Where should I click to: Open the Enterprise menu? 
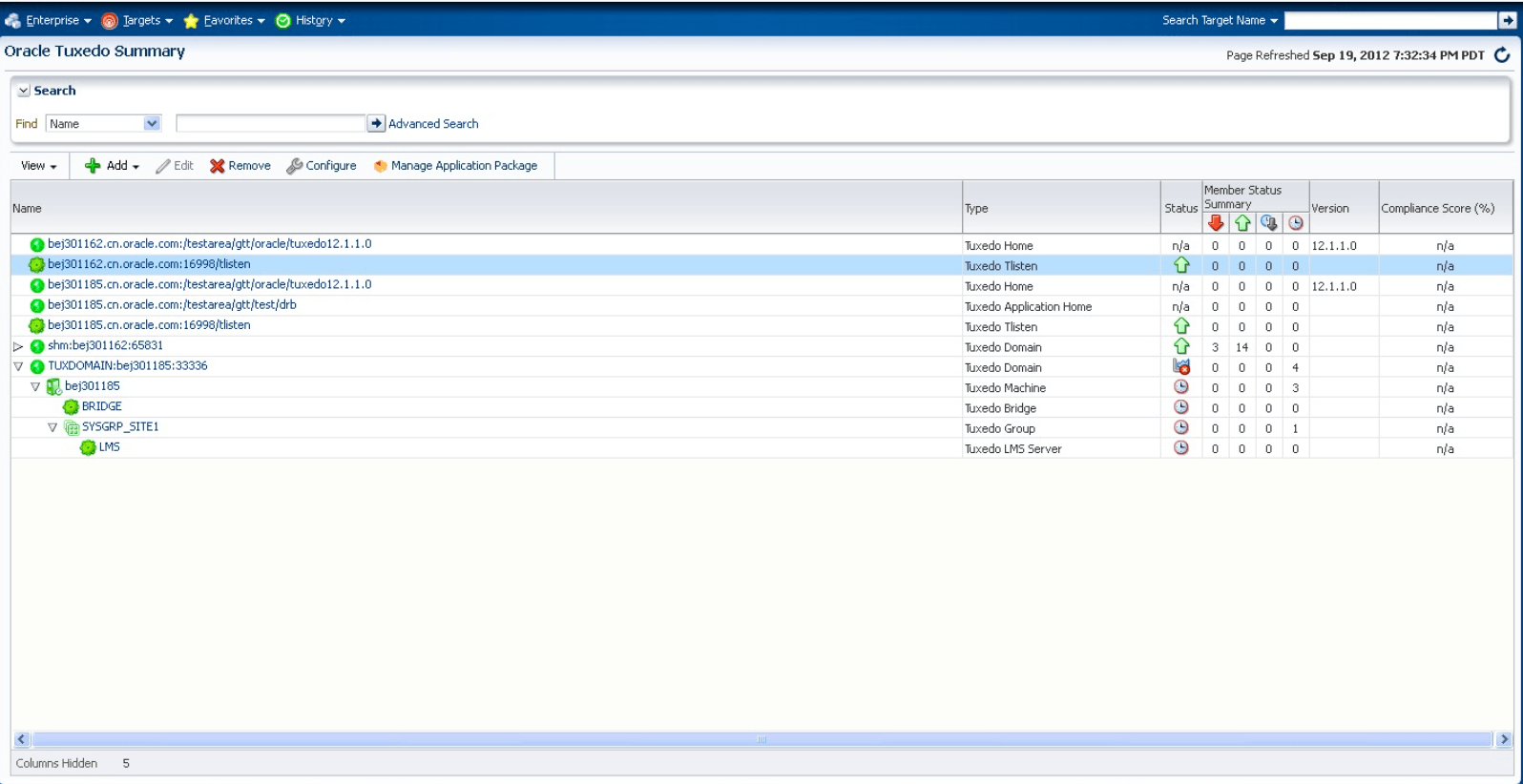(x=48, y=20)
